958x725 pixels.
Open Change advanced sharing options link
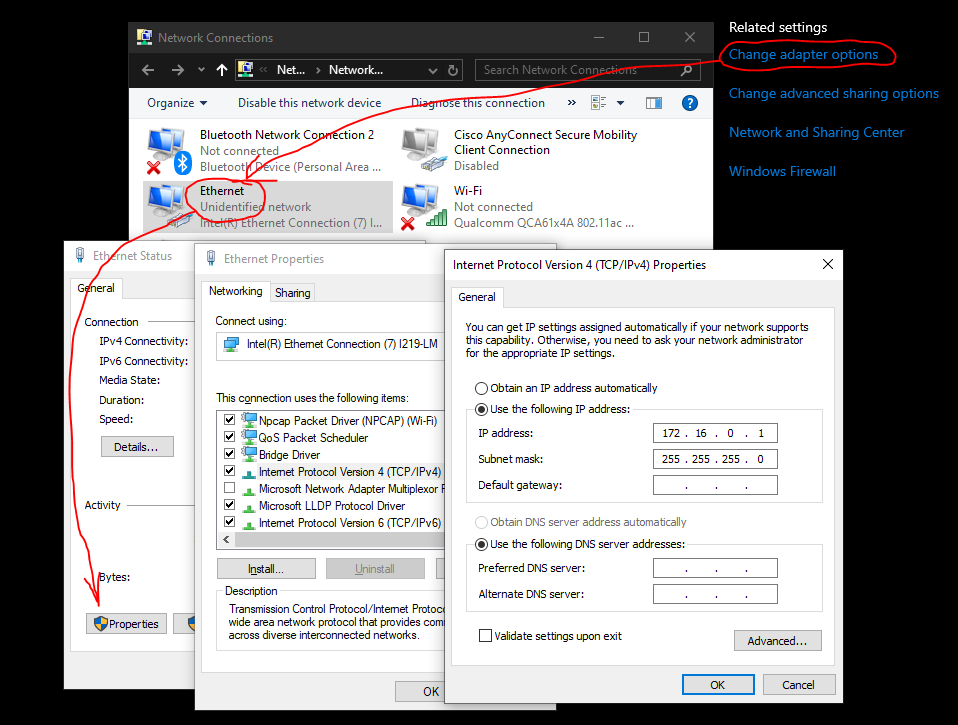[833, 93]
